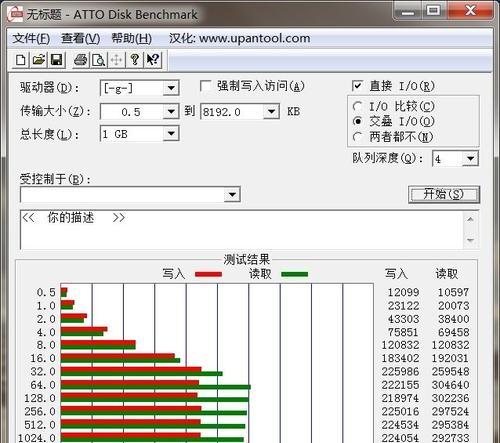Click the context help pointer icon
The height and width of the screenshot is (443, 500).
(x=153, y=60)
